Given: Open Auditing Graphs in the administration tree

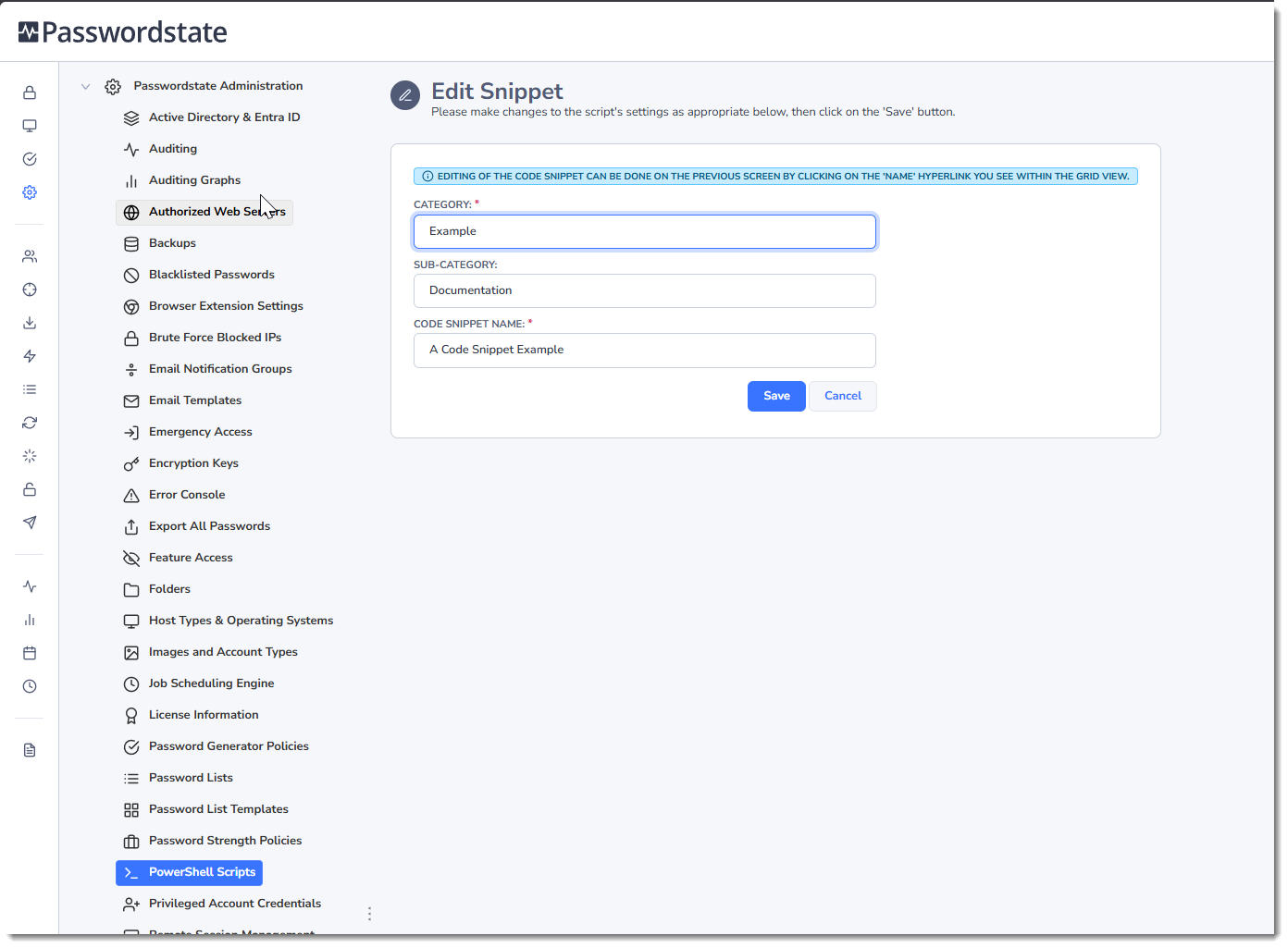Looking at the screenshot, I should 194,180.
